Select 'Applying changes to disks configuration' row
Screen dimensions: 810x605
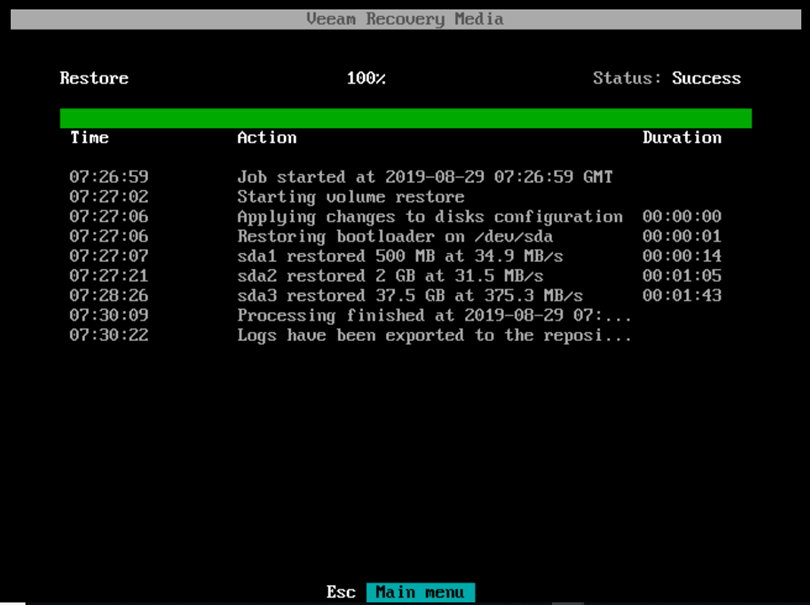click(429, 217)
